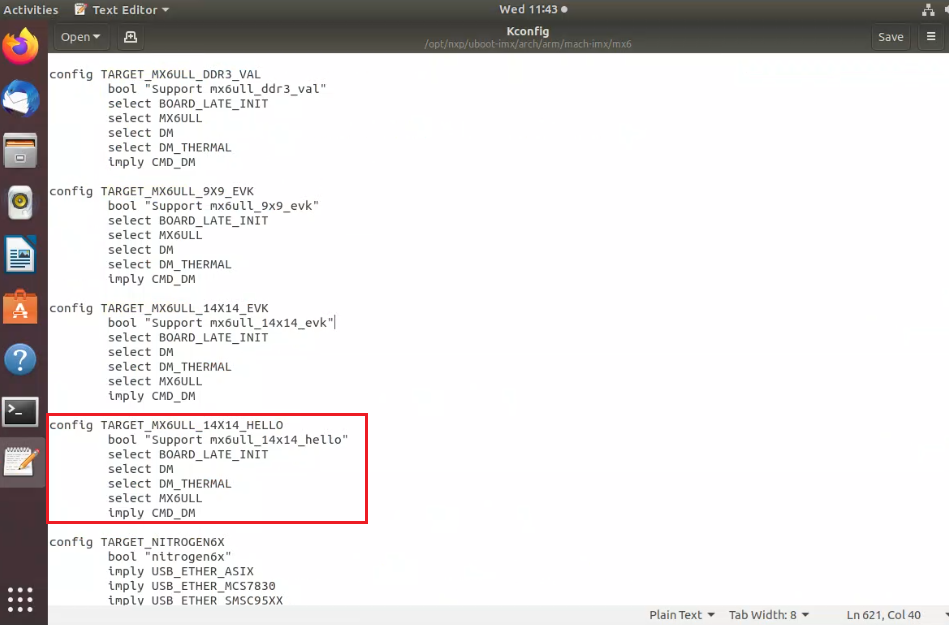The width and height of the screenshot is (949, 625).
Task: Open the Open file dropdown button
Action: (x=80, y=37)
